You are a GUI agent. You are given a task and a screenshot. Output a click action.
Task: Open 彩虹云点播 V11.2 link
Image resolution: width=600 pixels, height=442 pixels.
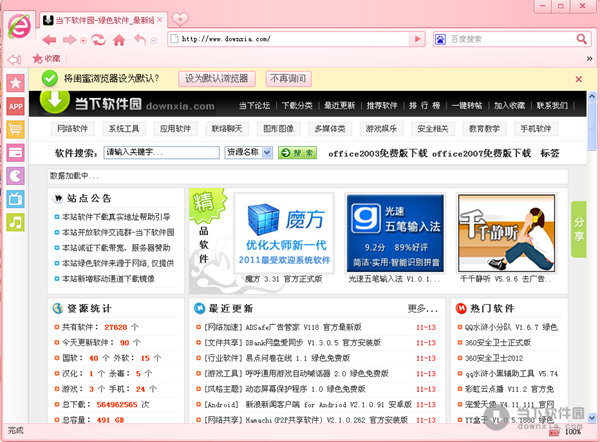[x=509, y=389]
